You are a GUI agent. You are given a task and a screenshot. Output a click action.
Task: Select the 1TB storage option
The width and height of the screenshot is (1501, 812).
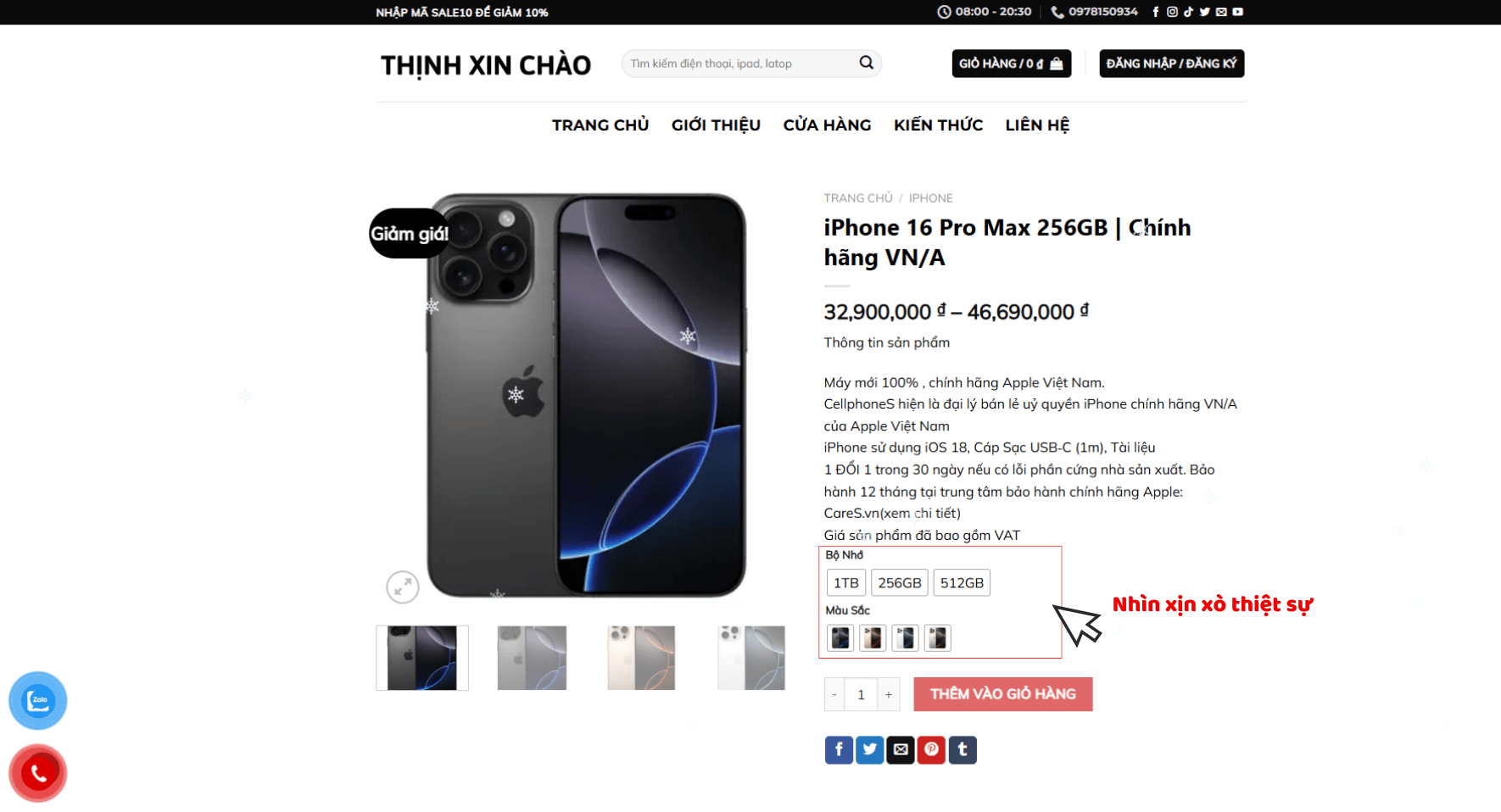pos(846,583)
